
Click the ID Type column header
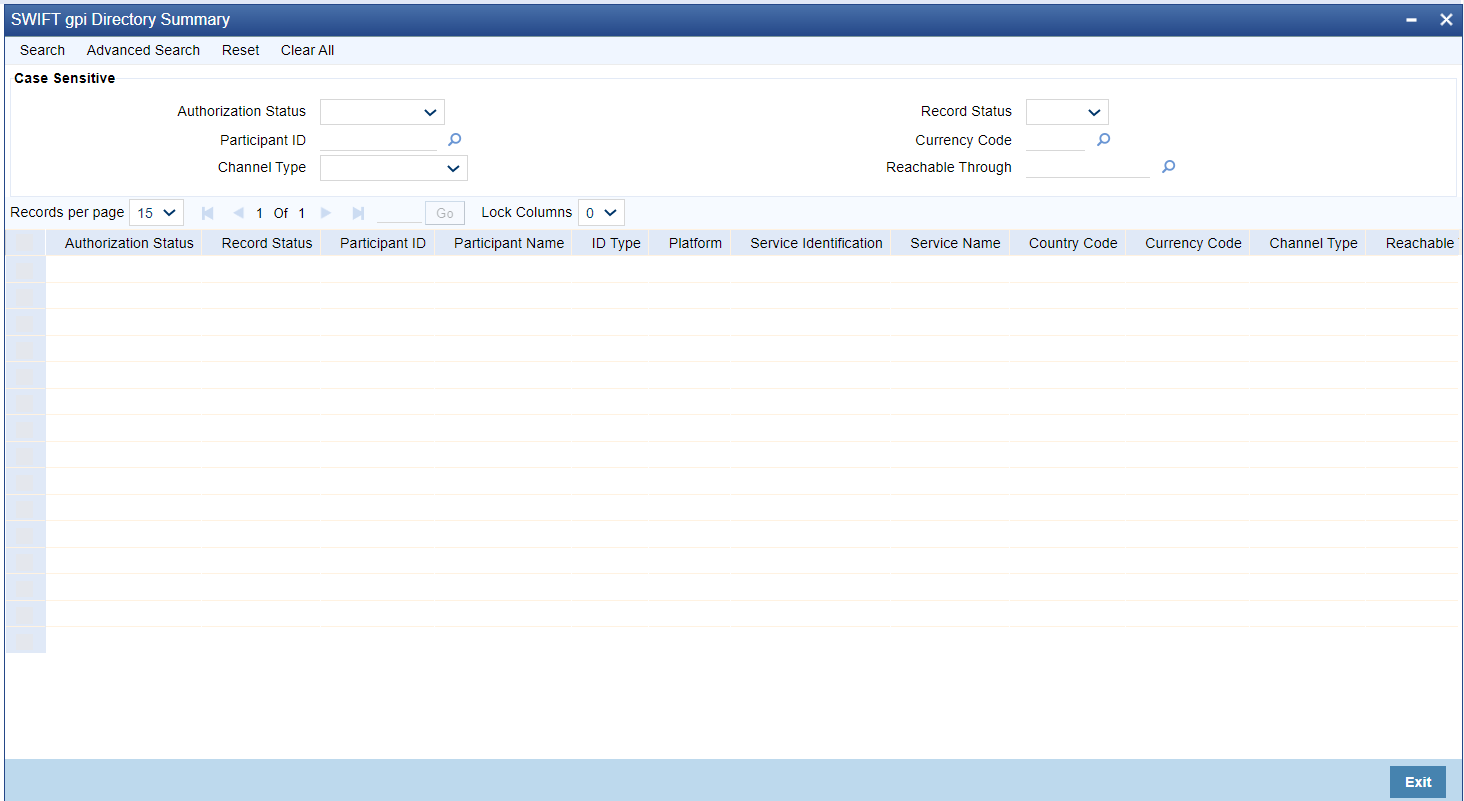616,243
